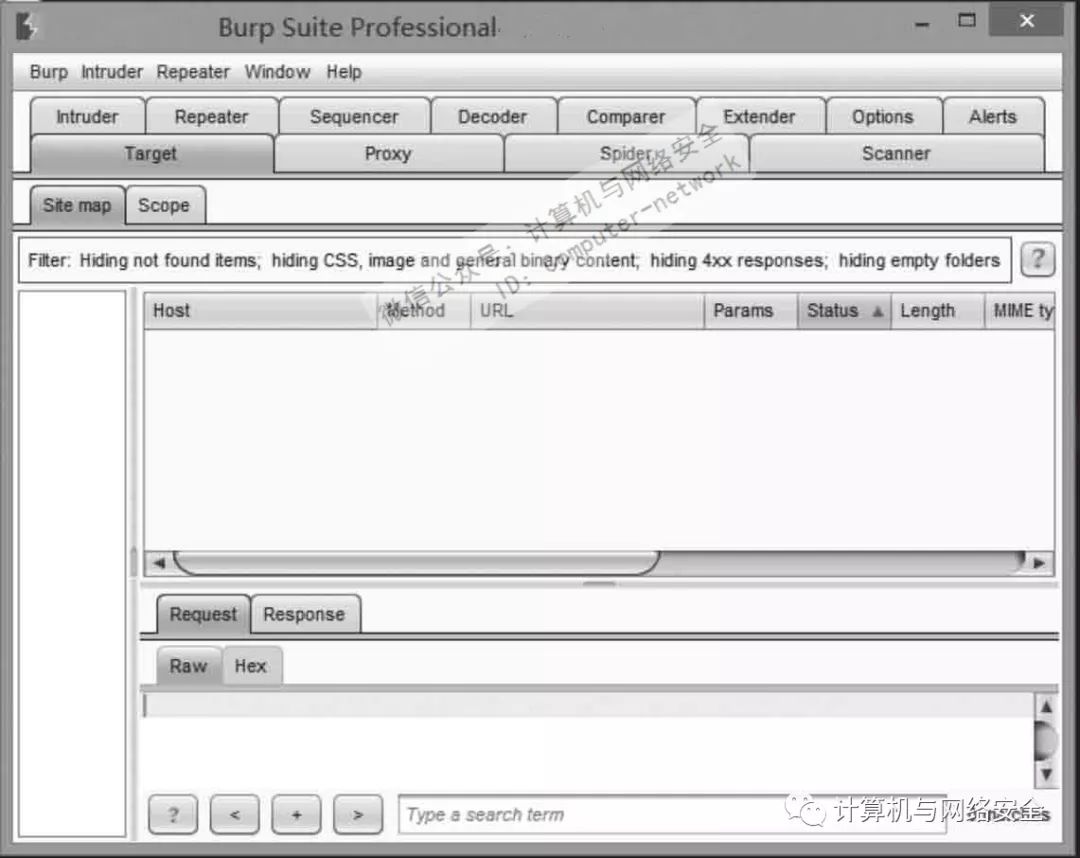
Task: Click the previous match '<' button
Action: tap(235, 815)
